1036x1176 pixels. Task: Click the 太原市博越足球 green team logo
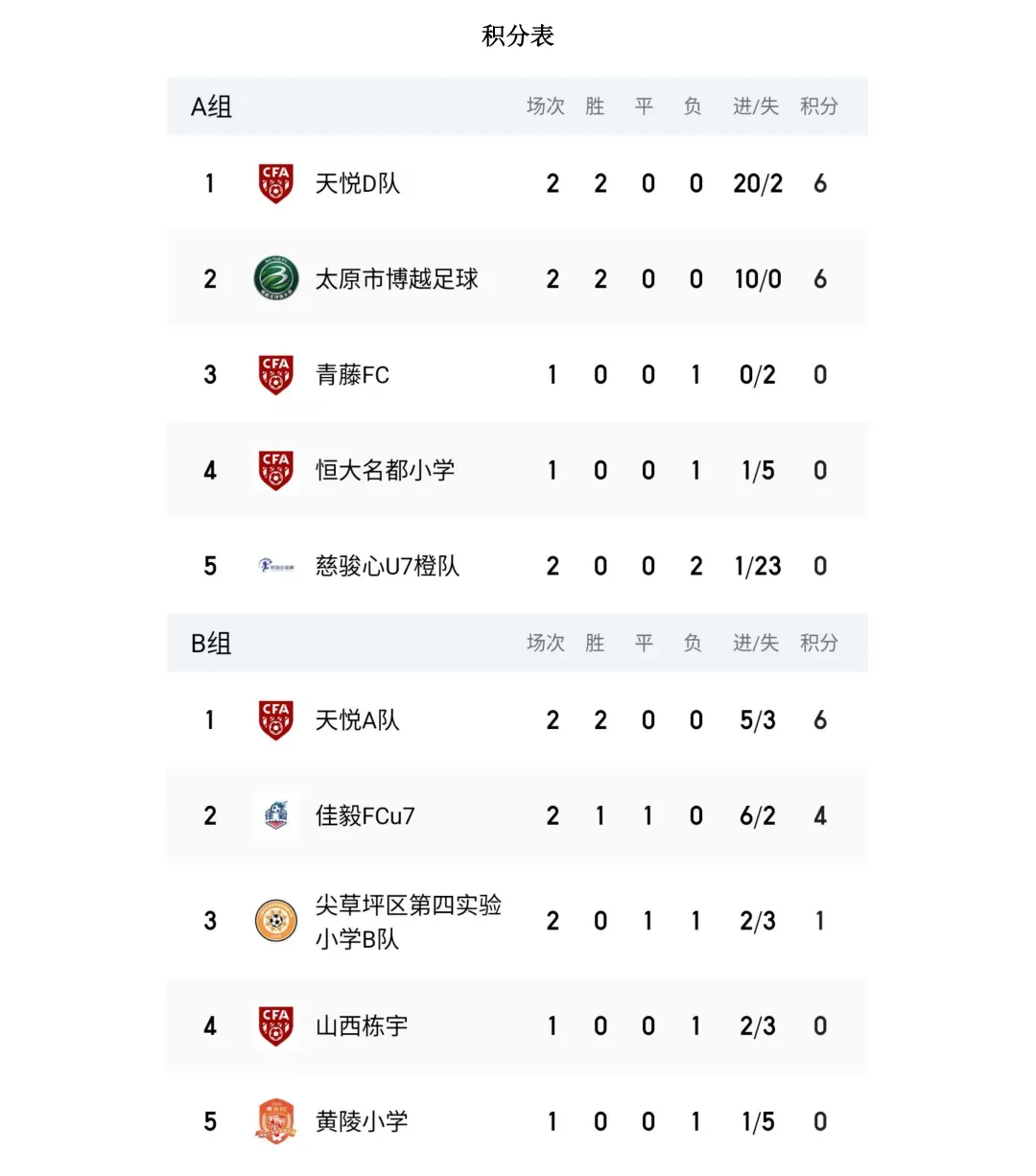pos(275,279)
